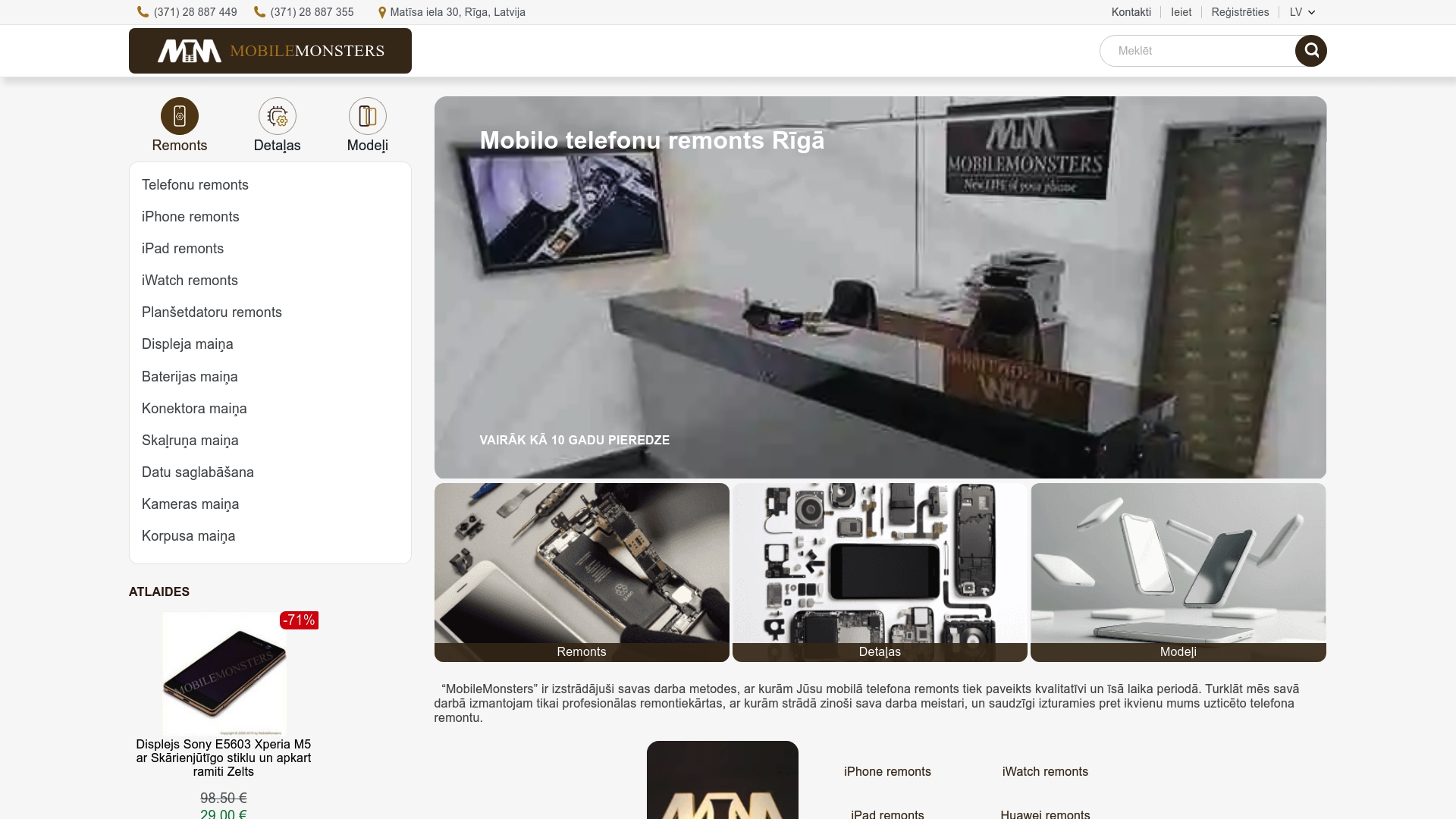Click the phone icon beside (371) 28 887 449
Image resolution: width=1456 pixels, height=819 pixels.
click(143, 11)
